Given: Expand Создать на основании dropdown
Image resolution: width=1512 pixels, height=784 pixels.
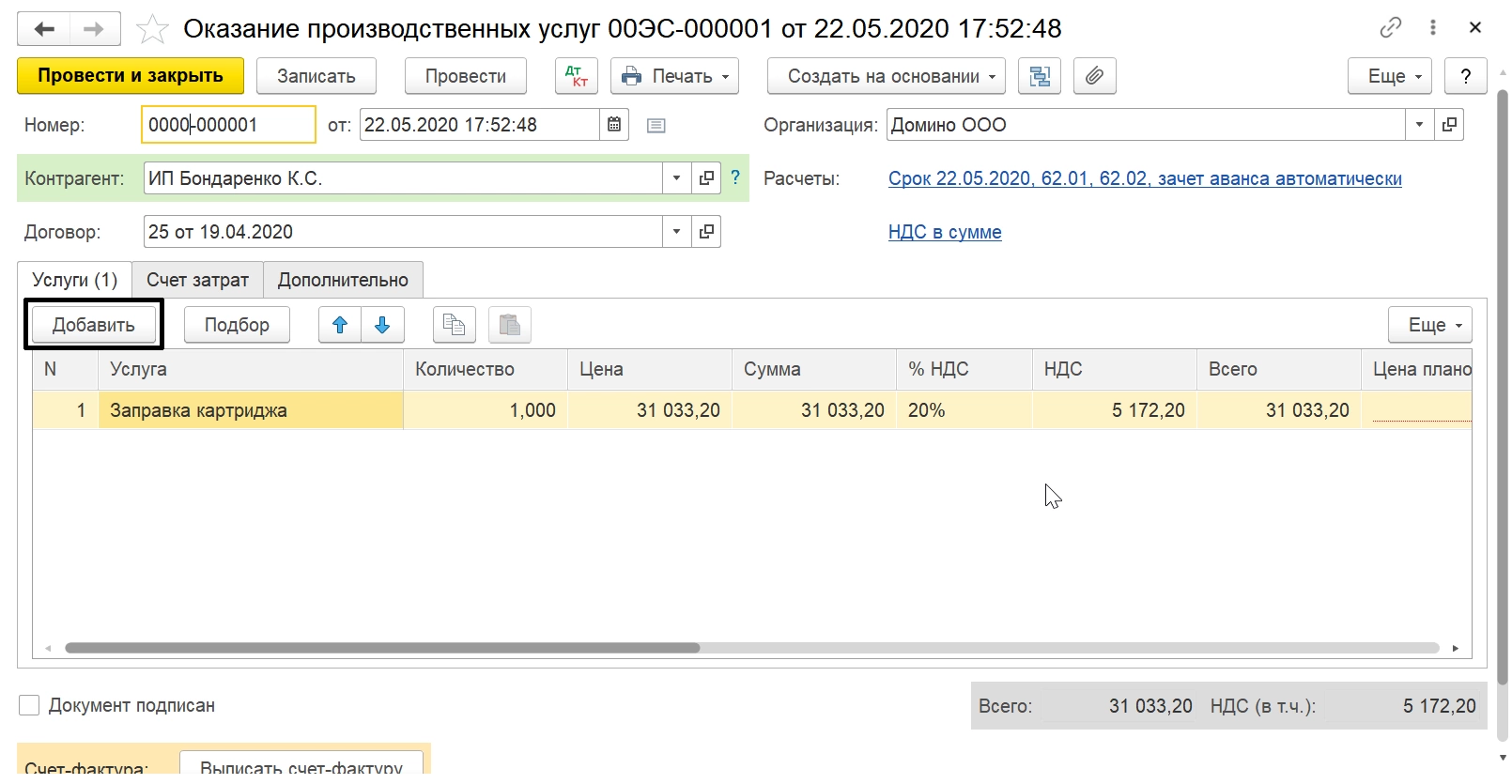Looking at the screenshot, I should coord(886,76).
